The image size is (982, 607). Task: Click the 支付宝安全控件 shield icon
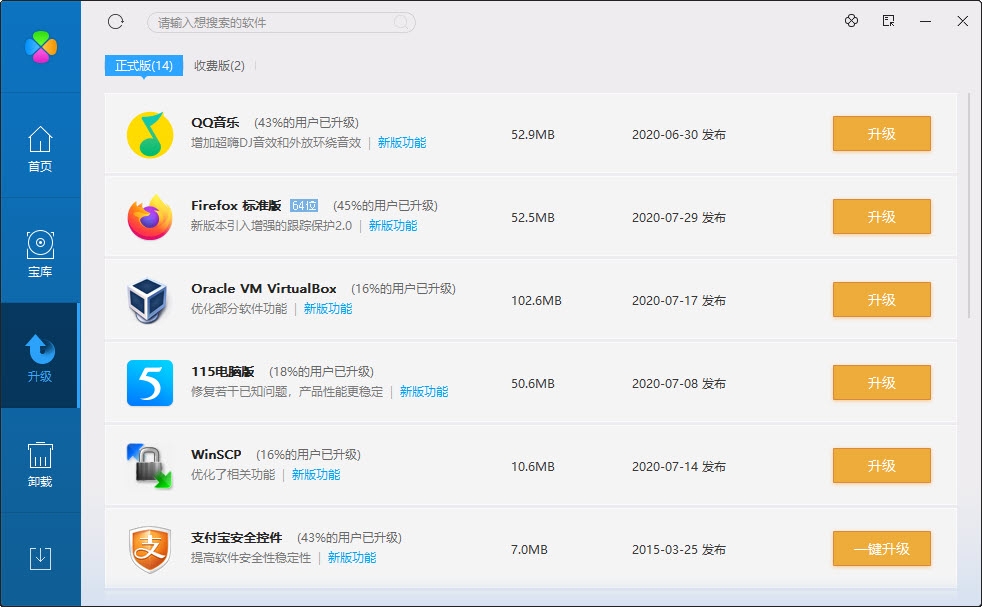pyautogui.click(x=150, y=549)
